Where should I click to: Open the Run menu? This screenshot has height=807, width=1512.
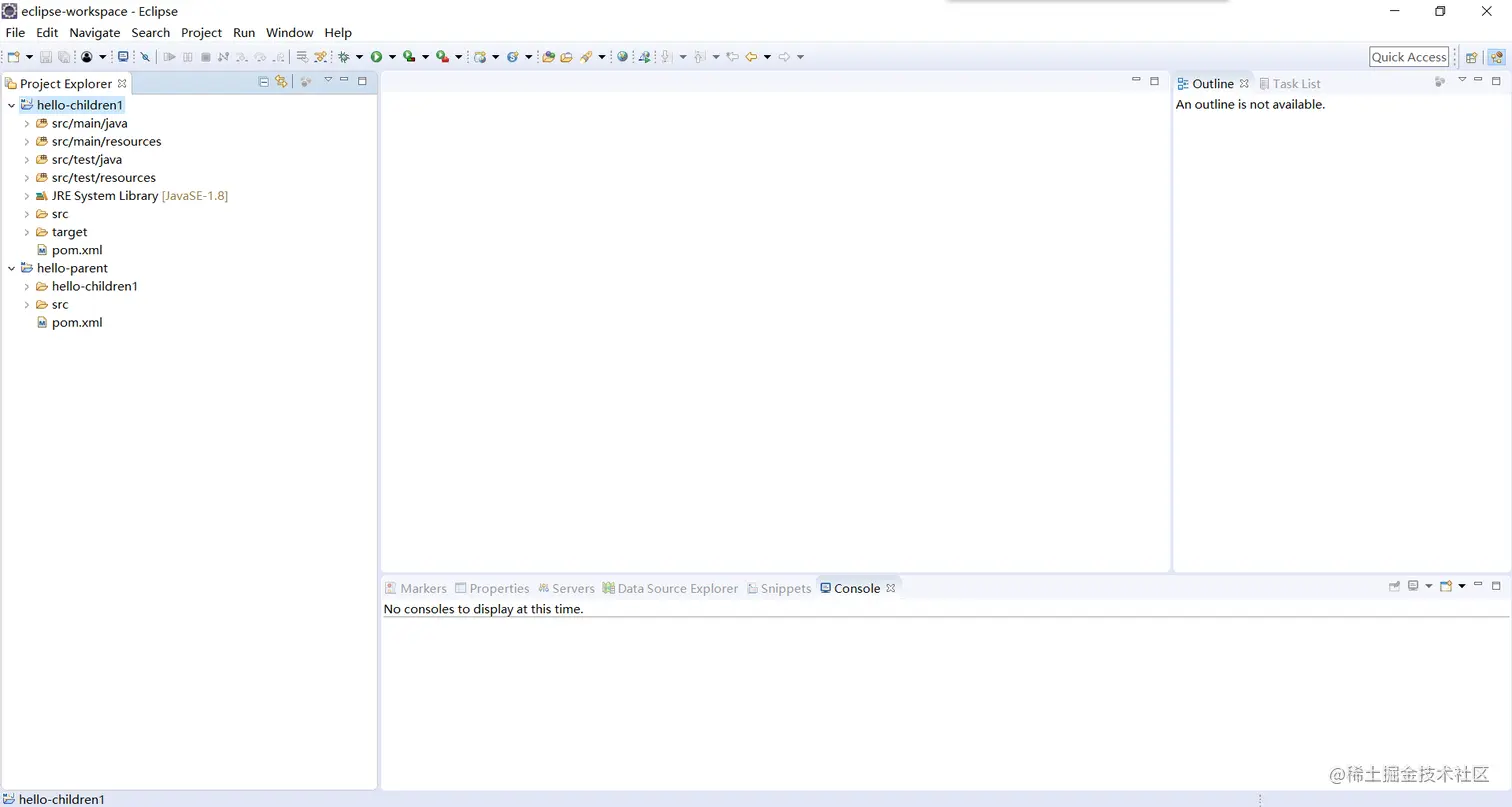click(244, 32)
